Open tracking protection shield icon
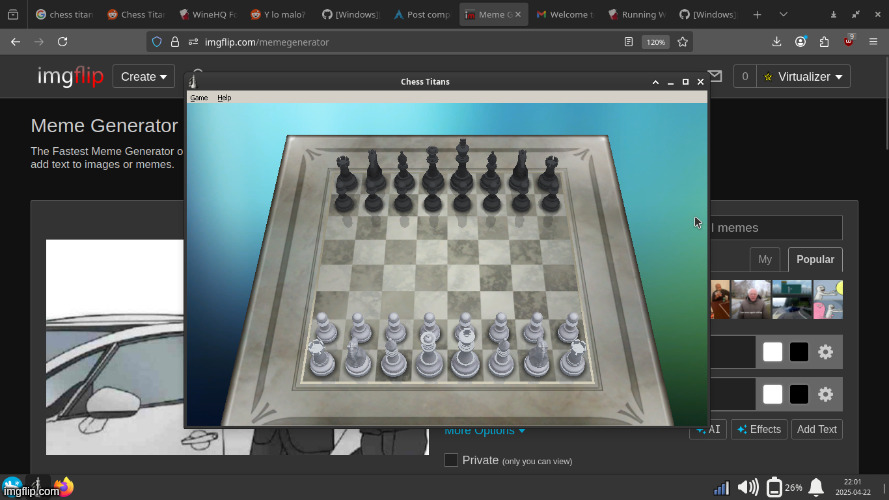This screenshot has width=889, height=500. click(x=157, y=42)
